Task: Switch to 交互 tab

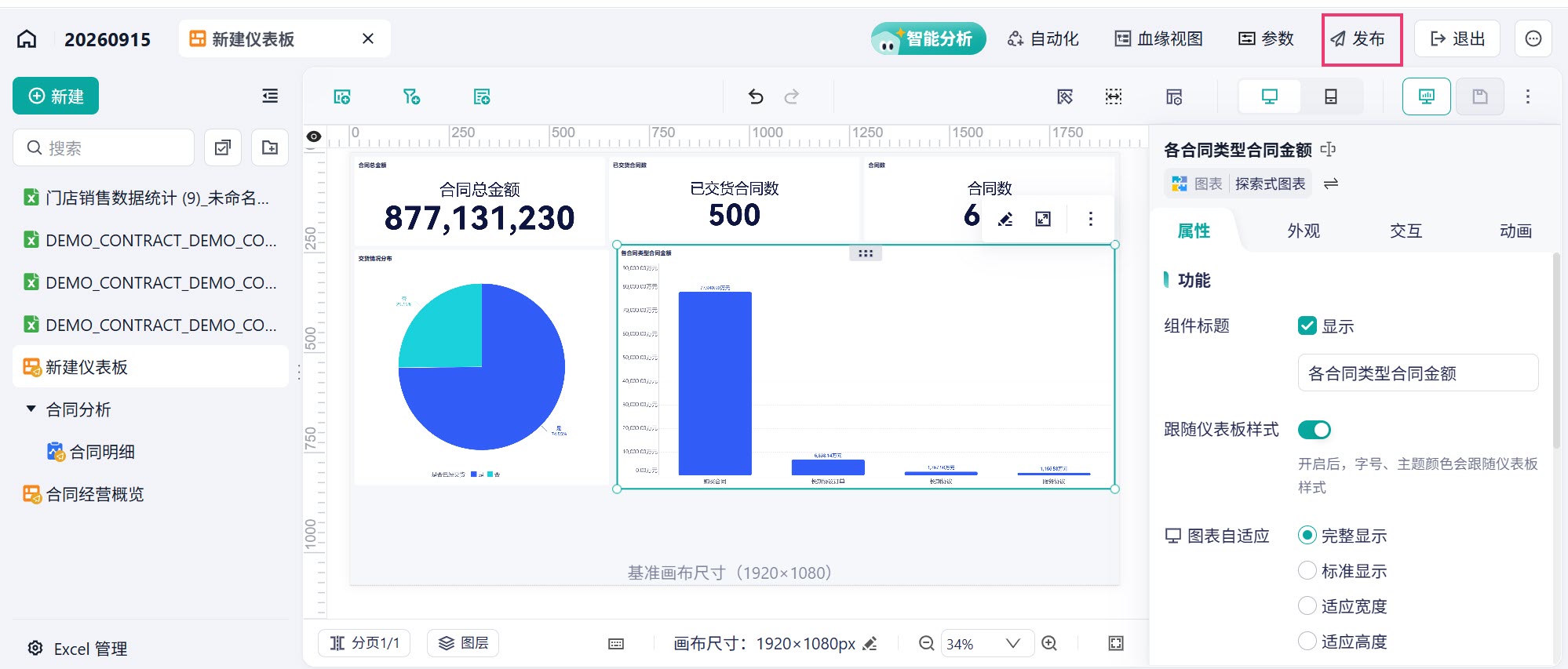Action: click(x=1406, y=231)
